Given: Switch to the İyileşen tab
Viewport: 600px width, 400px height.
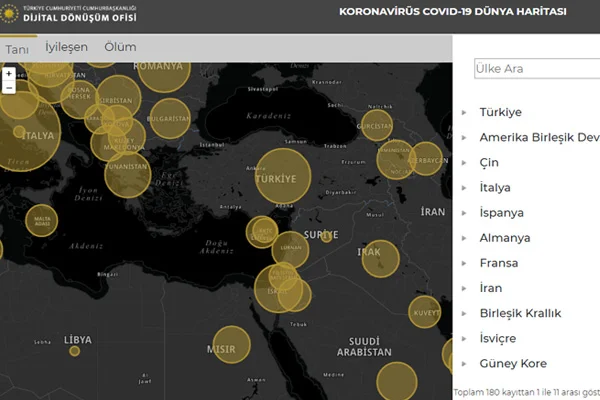Looking at the screenshot, I should 67,47.
